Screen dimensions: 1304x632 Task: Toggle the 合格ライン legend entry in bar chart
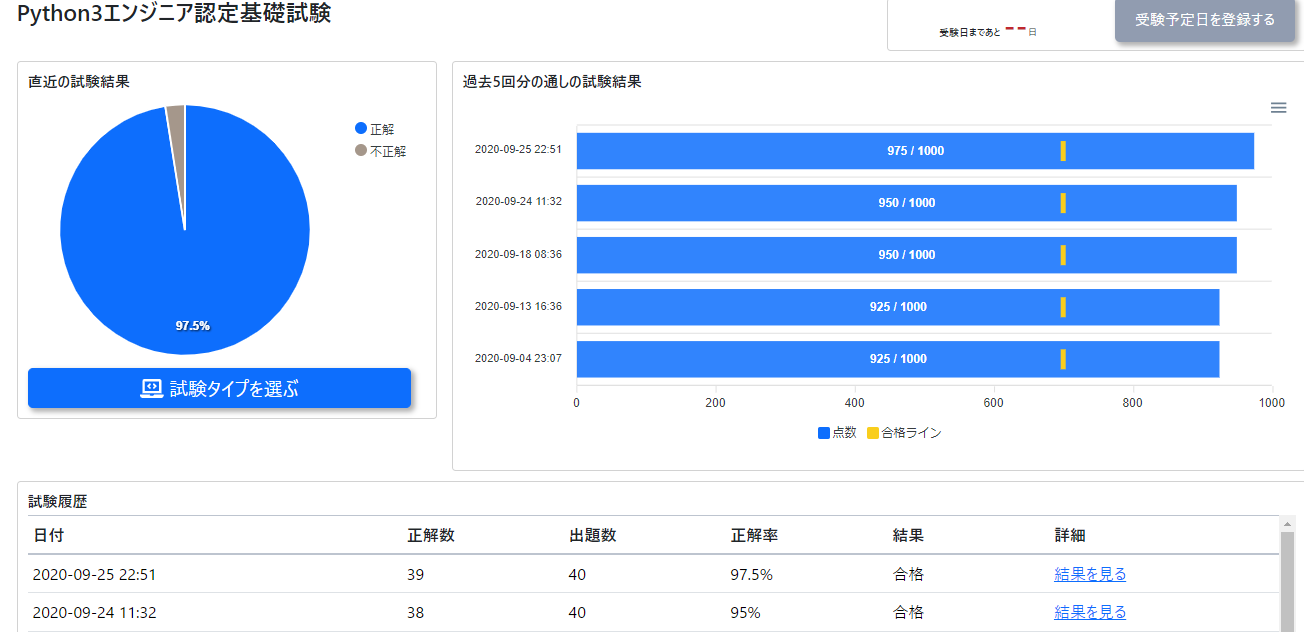[904, 433]
